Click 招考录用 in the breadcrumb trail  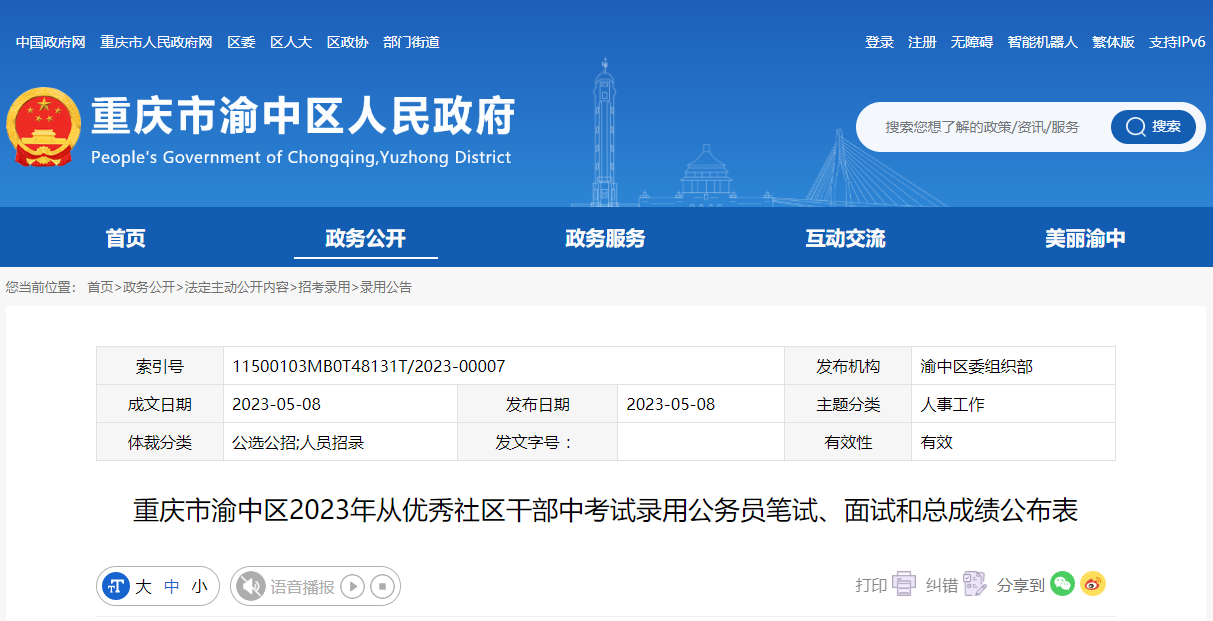click(324, 287)
